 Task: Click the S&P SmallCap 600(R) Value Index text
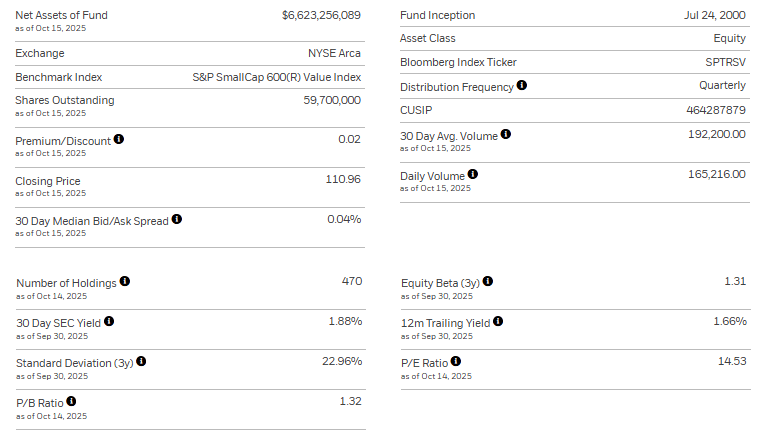[x=276, y=77]
